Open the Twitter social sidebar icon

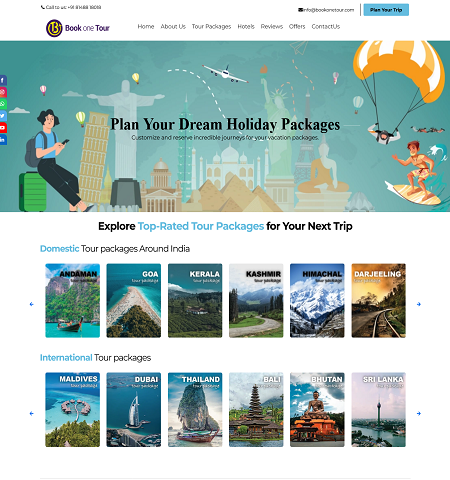pyautogui.click(x=3, y=116)
